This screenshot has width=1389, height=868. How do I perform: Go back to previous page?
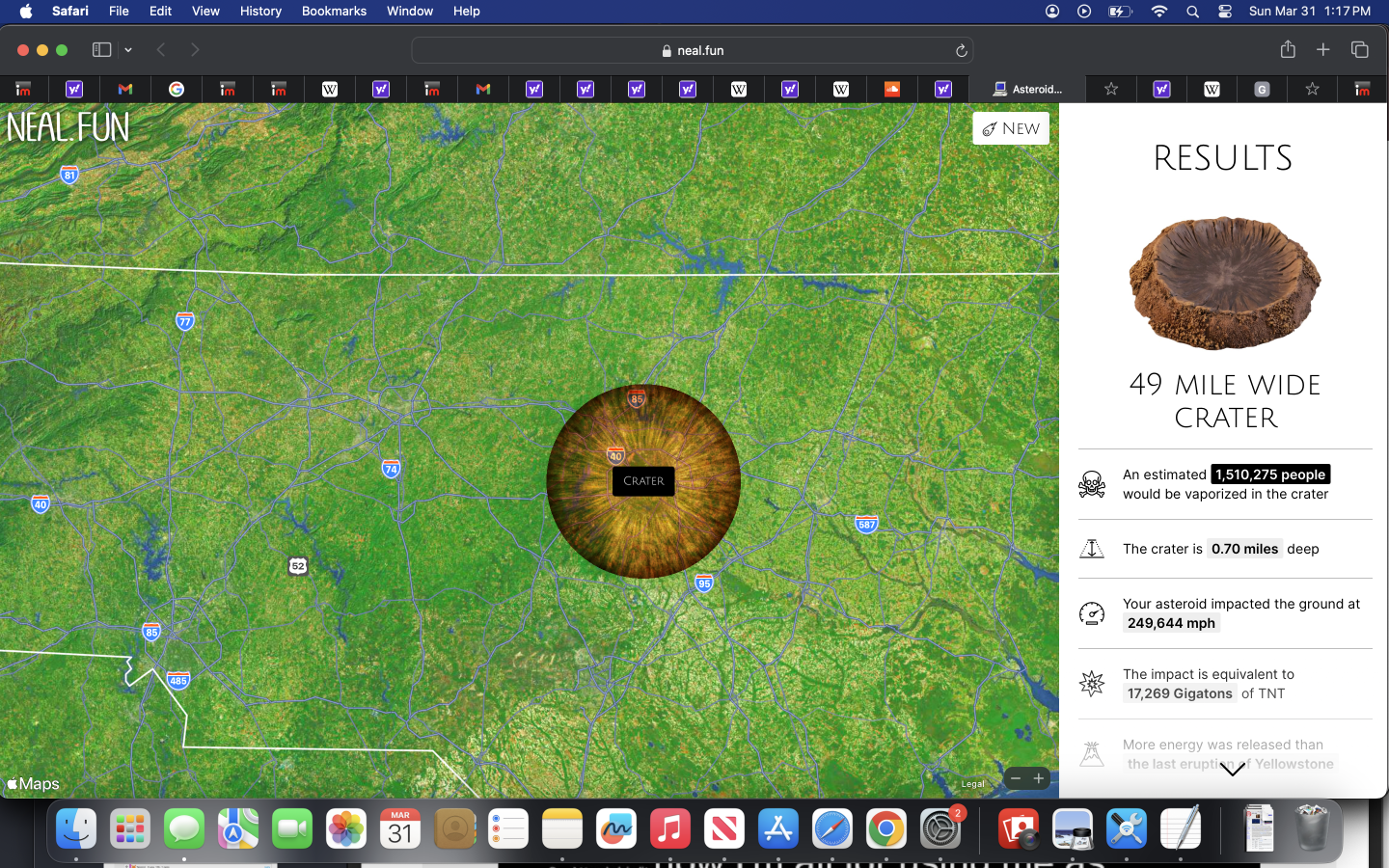pyautogui.click(x=161, y=50)
